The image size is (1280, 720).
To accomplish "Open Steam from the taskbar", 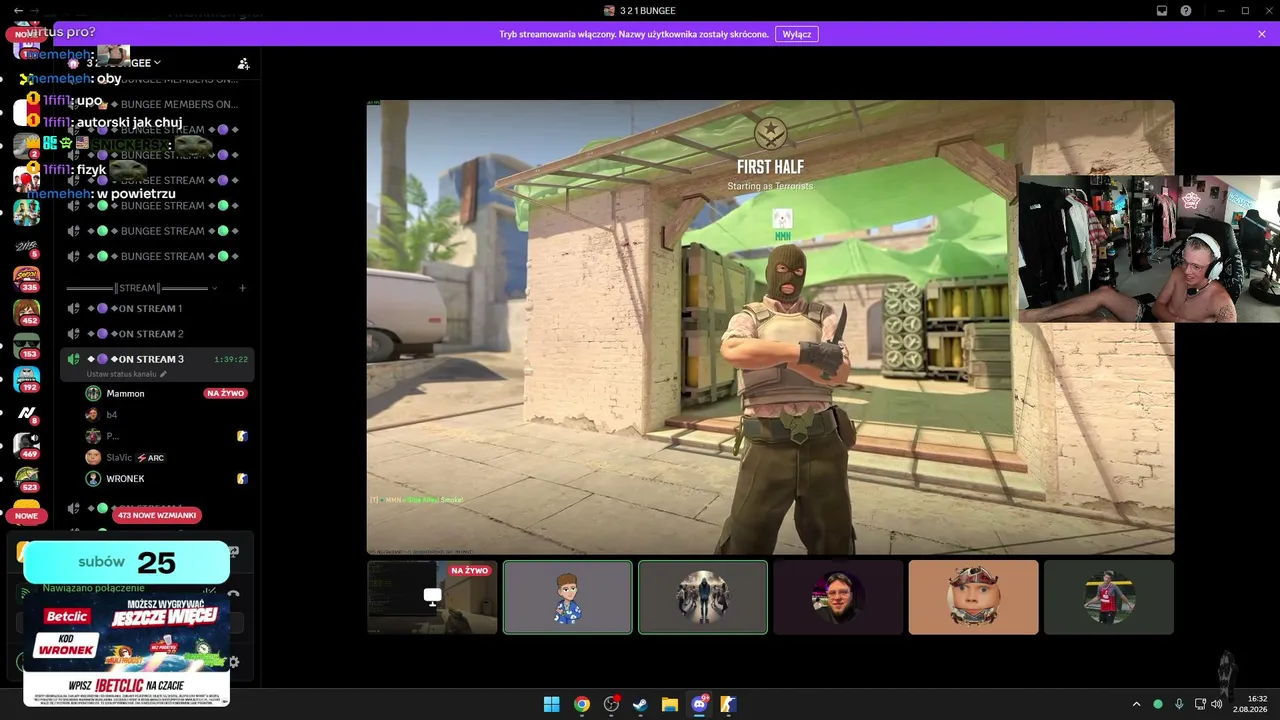I will point(640,704).
